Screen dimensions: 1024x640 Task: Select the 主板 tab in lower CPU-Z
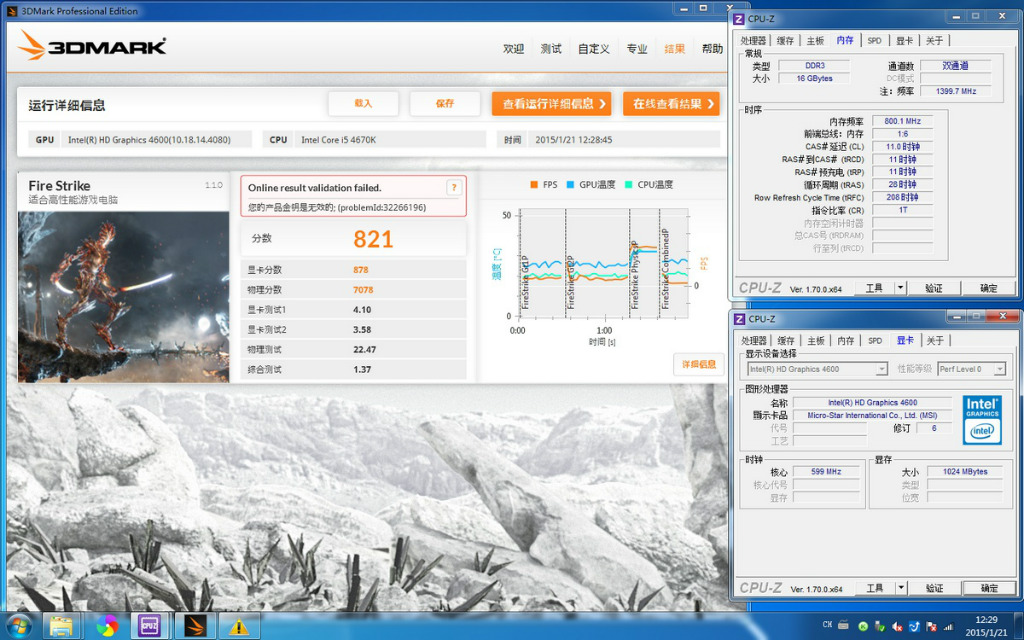(x=816, y=340)
